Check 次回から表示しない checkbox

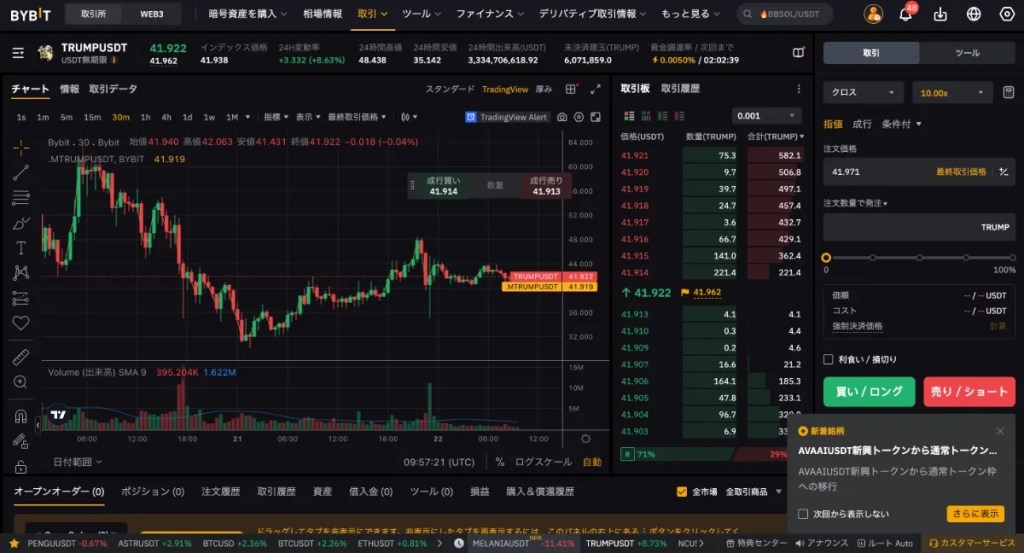tap(803, 514)
